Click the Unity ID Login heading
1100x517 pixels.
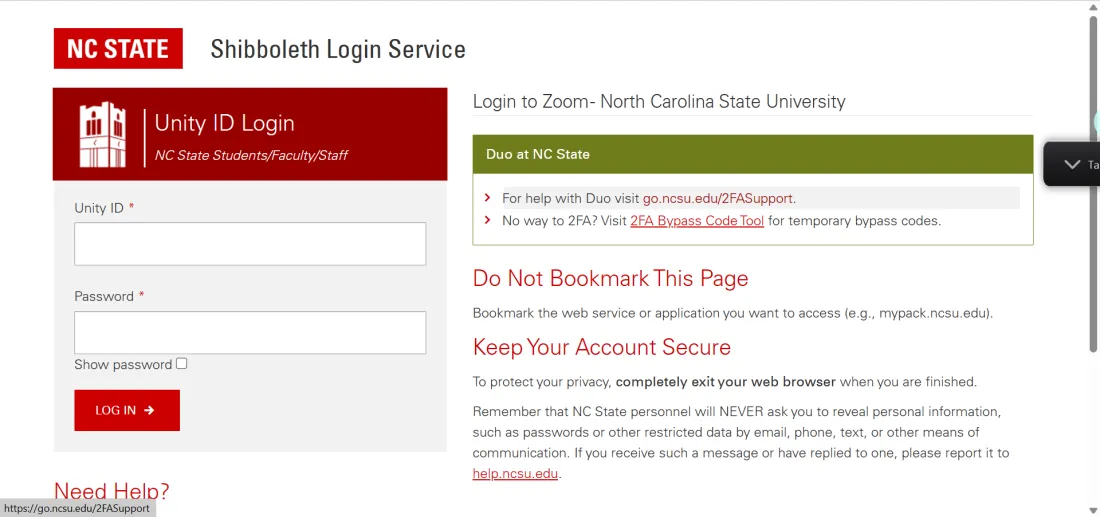pyautogui.click(x=224, y=123)
